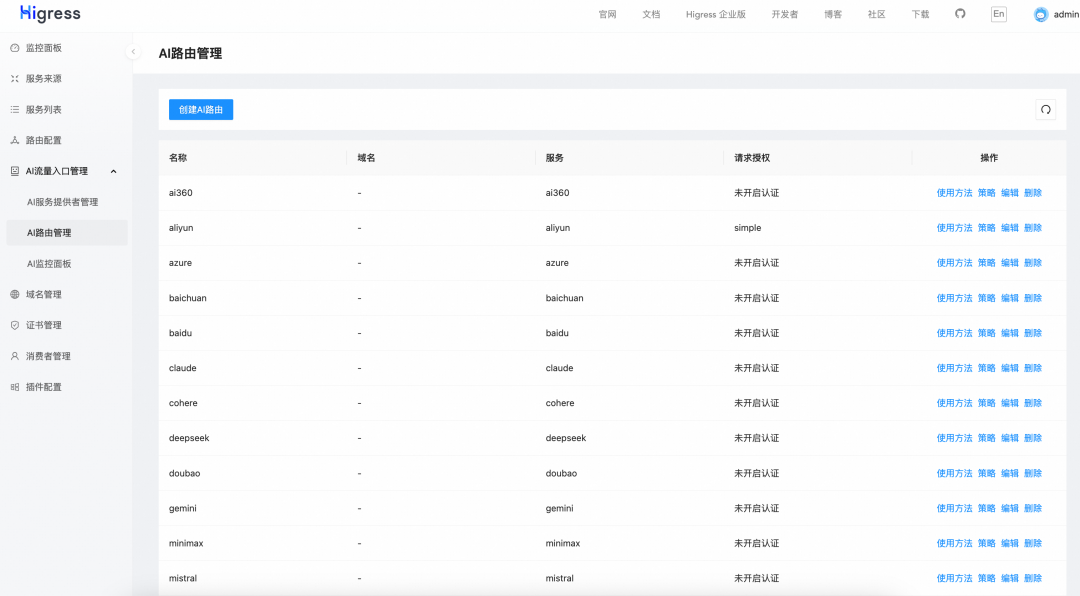Click 编辑 for the aliyun route

tap(1010, 228)
